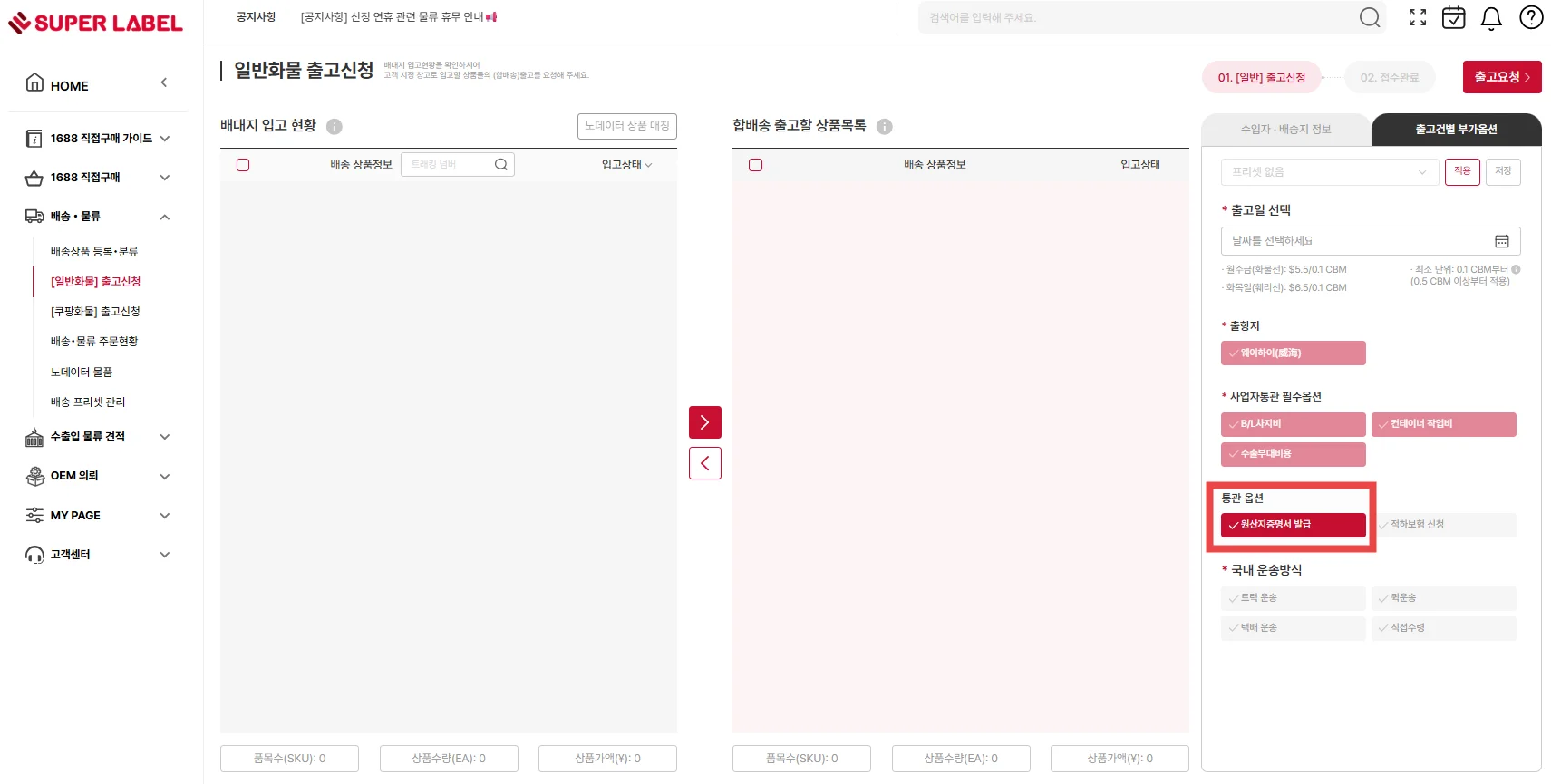Collapse the sidebar using the arrow beside HOME
This screenshot has height=784, width=1551.
tap(164, 82)
